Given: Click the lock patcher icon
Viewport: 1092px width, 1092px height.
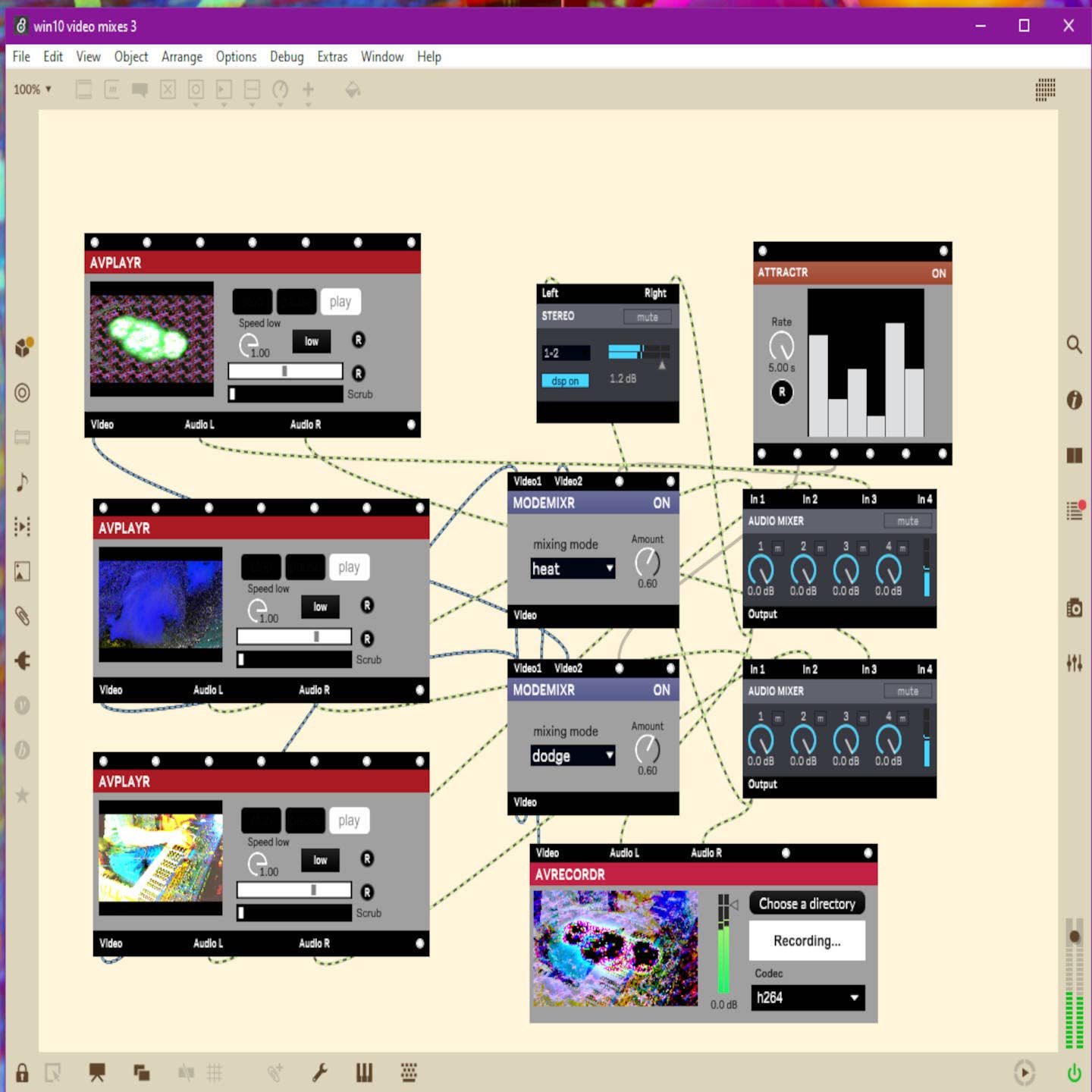Looking at the screenshot, I should click(22, 1072).
